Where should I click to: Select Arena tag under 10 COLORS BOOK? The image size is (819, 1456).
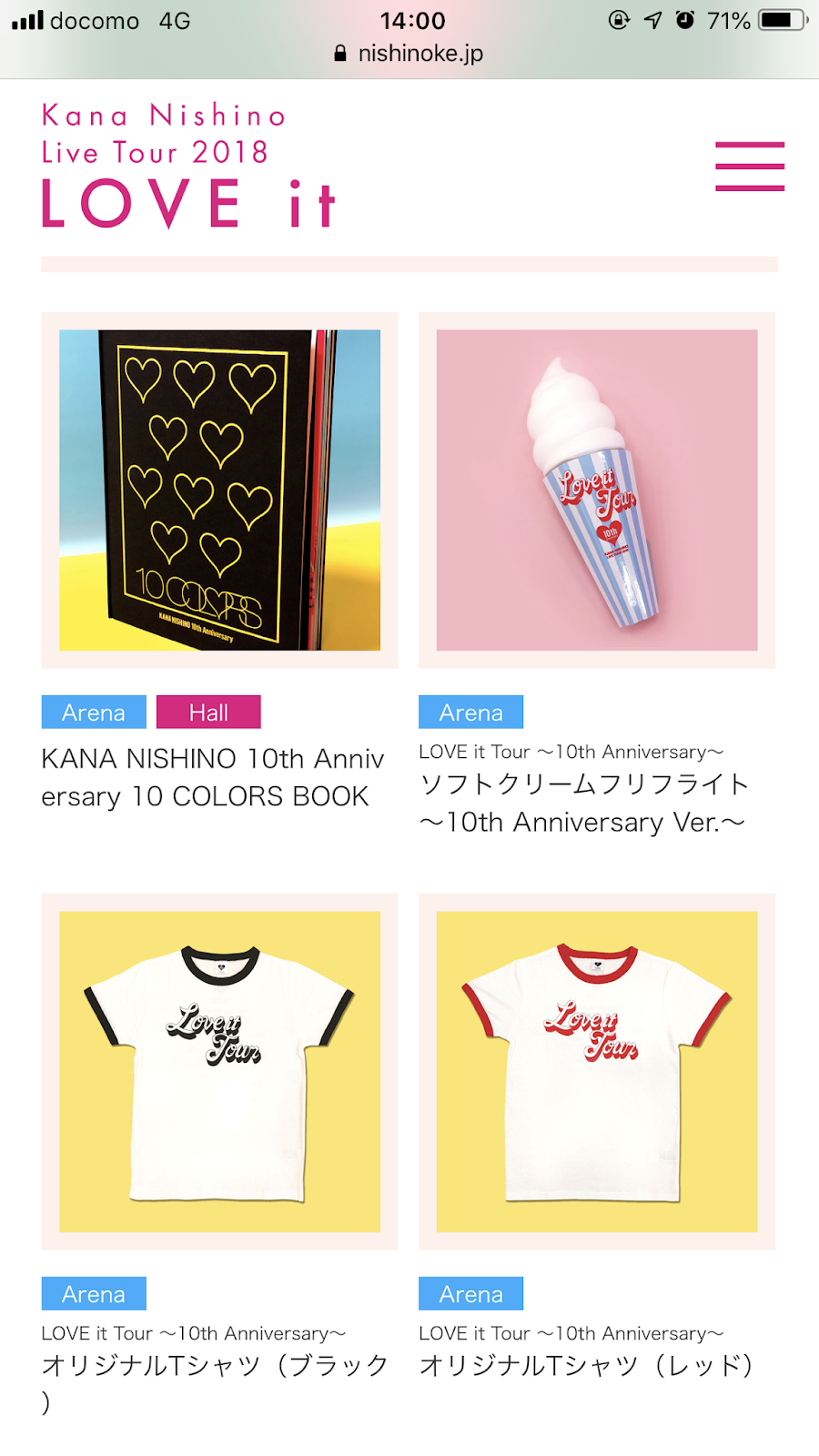[94, 713]
